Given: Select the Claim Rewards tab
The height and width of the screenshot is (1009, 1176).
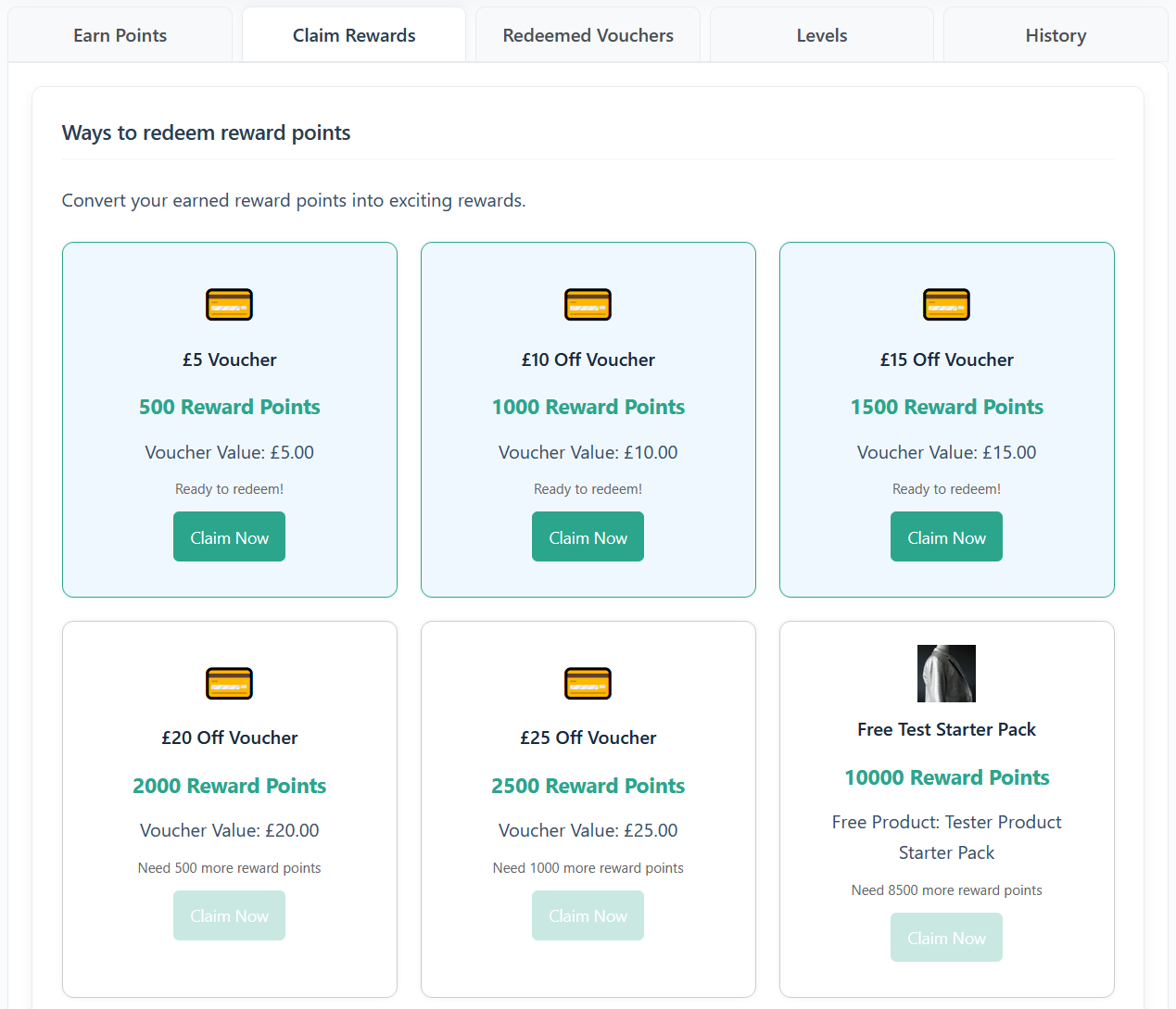Looking at the screenshot, I should point(354,35).
